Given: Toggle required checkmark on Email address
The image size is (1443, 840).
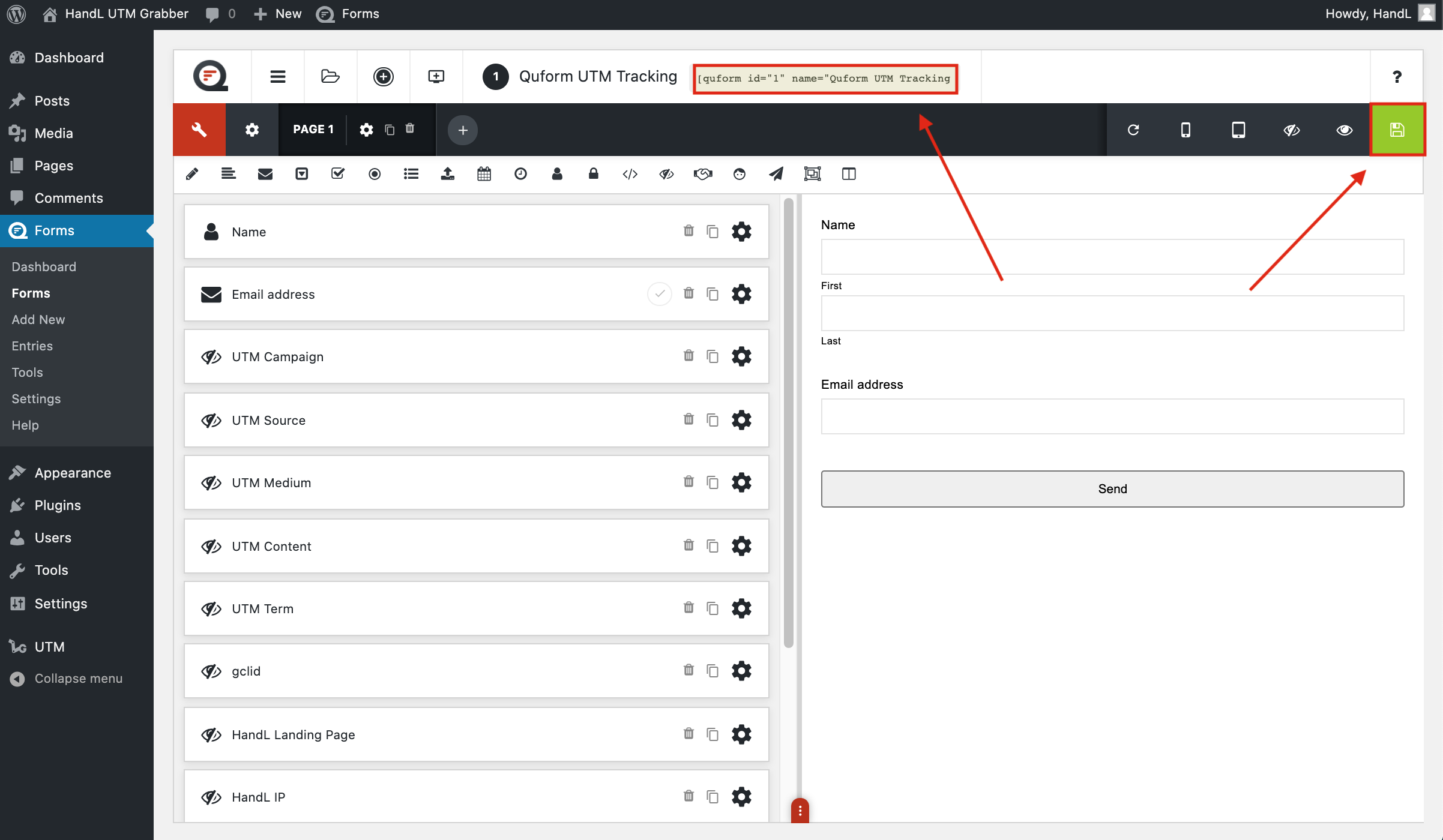Looking at the screenshot, I should 660,294.
